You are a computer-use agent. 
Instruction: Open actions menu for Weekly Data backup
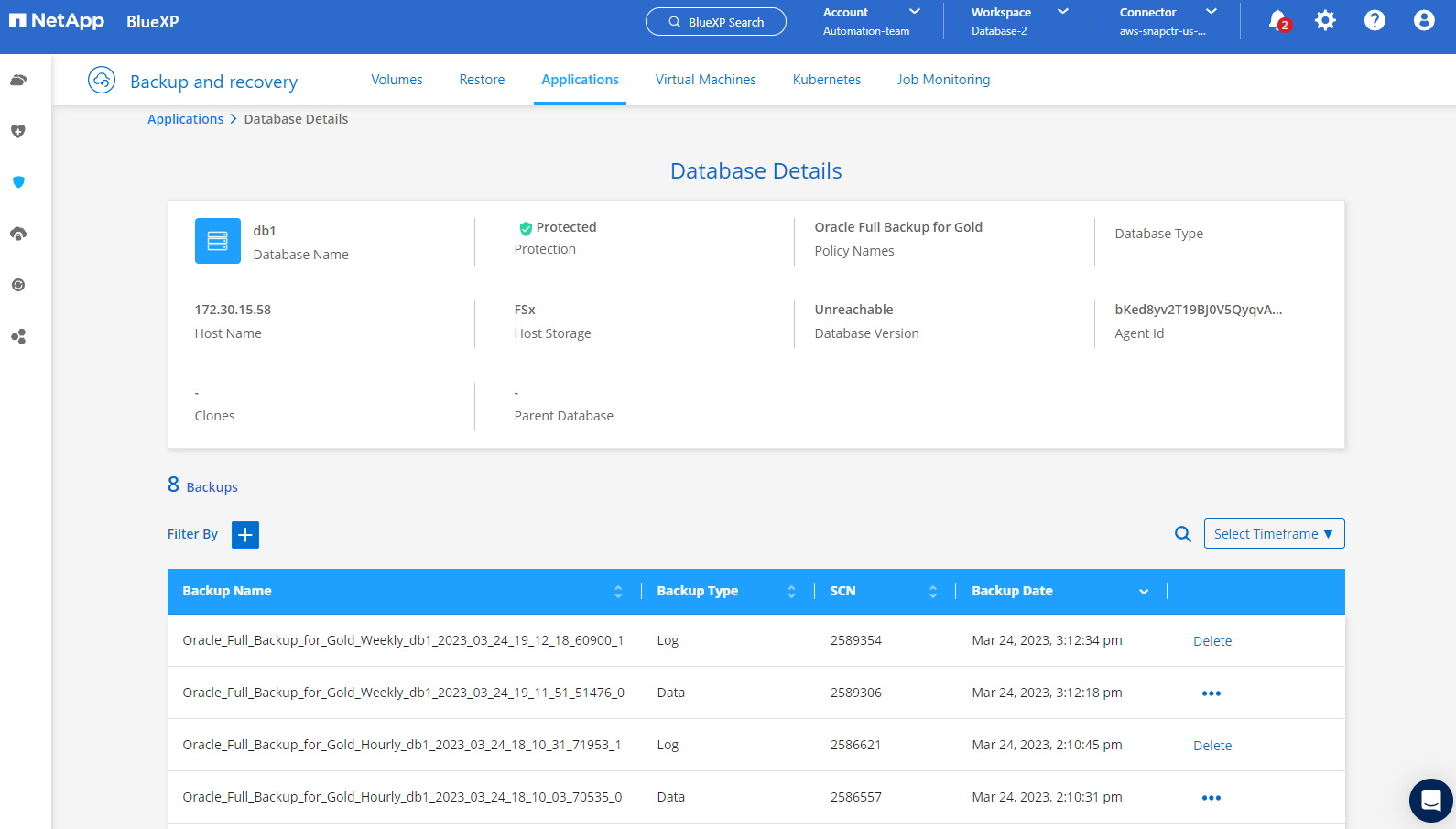click(x=1211, y=693)
